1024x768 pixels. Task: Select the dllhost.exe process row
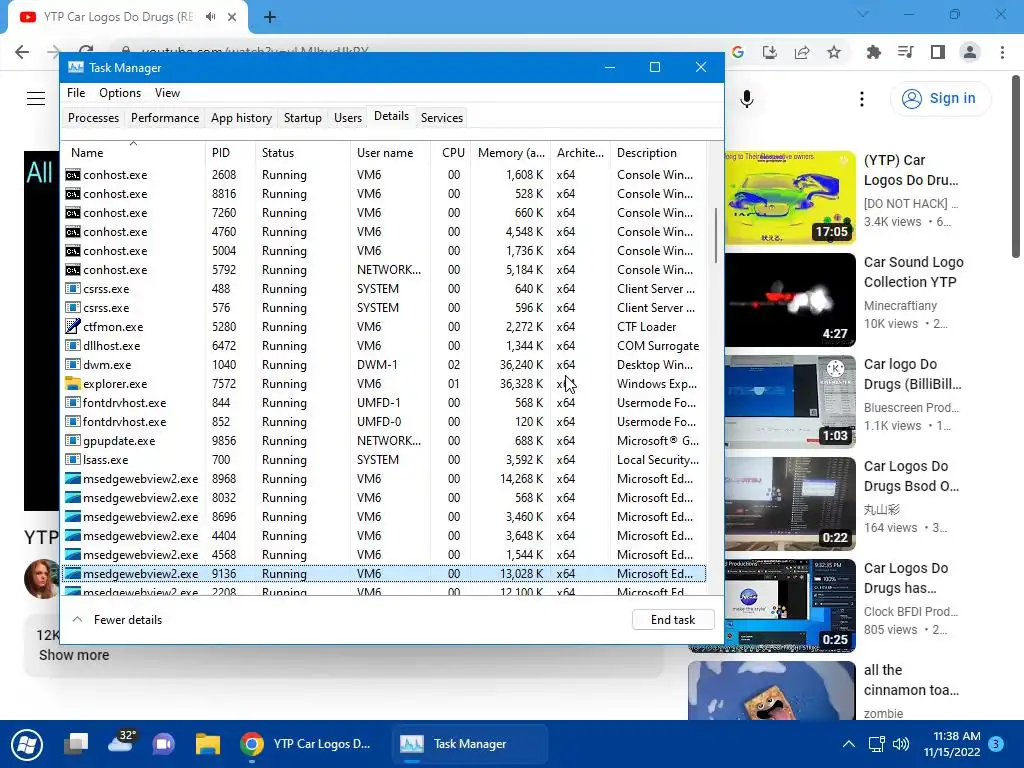(384, 345)
